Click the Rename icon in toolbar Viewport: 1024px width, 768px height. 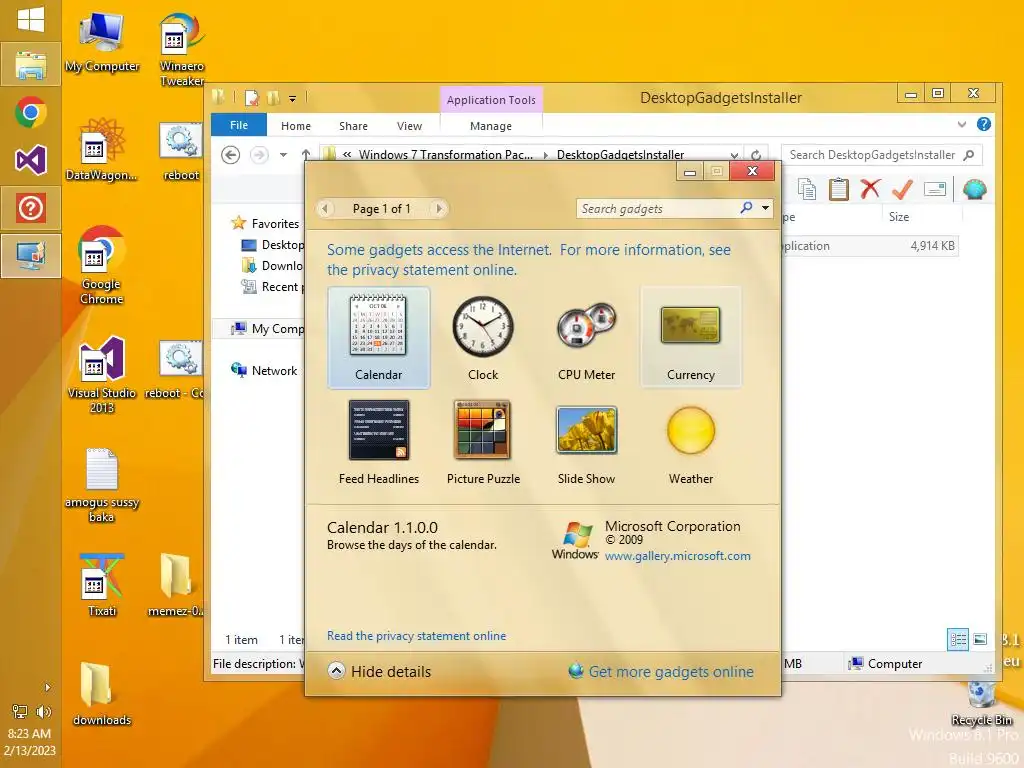[x=935, y=189]
